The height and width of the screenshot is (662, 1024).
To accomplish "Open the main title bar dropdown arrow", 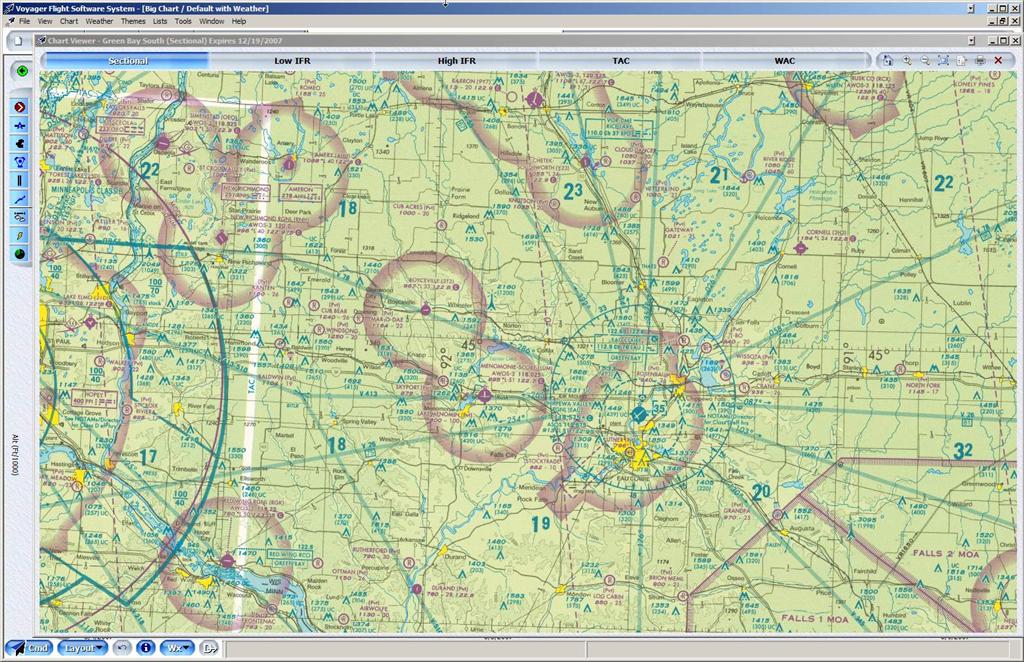I will coord(970,8).
